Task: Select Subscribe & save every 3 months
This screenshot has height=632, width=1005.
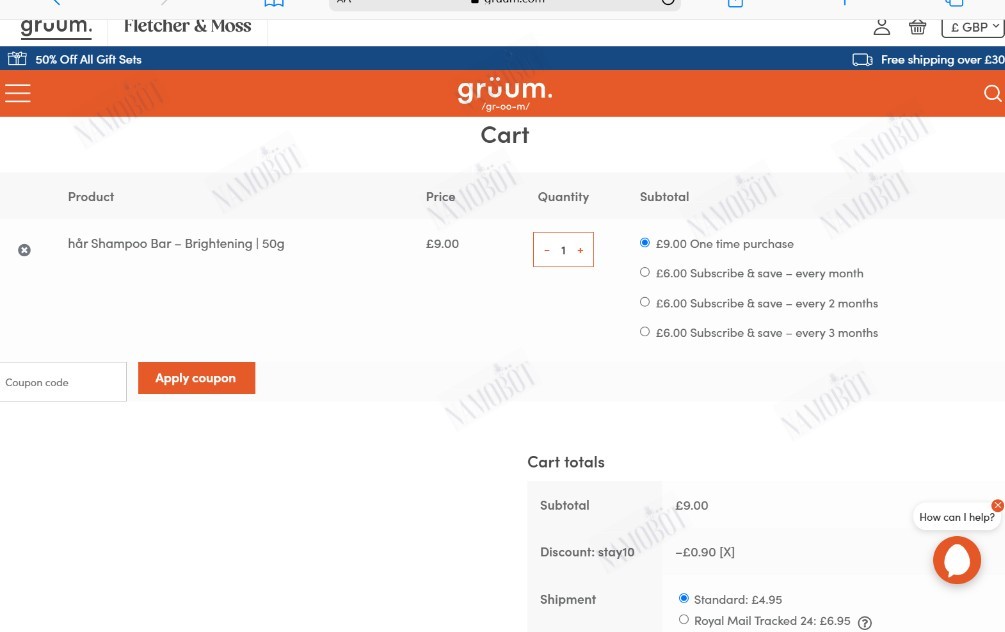Action: 645,331
